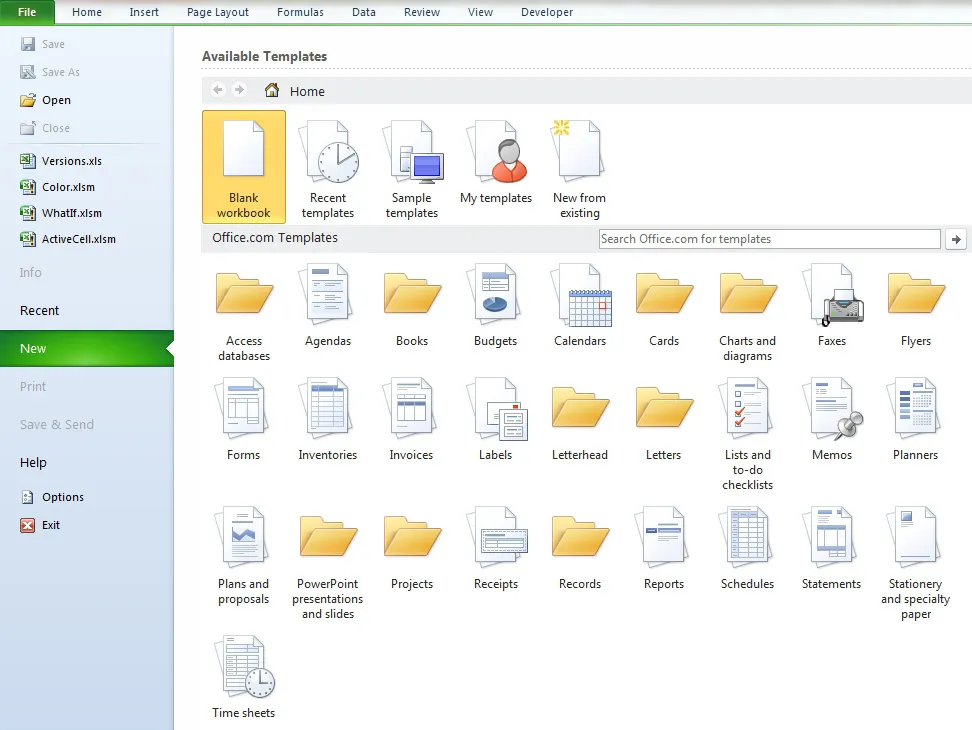Image resolution: width=972 pixels, height=730 pixels.
Task: Start the Office.com template search arrow
Action: point(956,239)
